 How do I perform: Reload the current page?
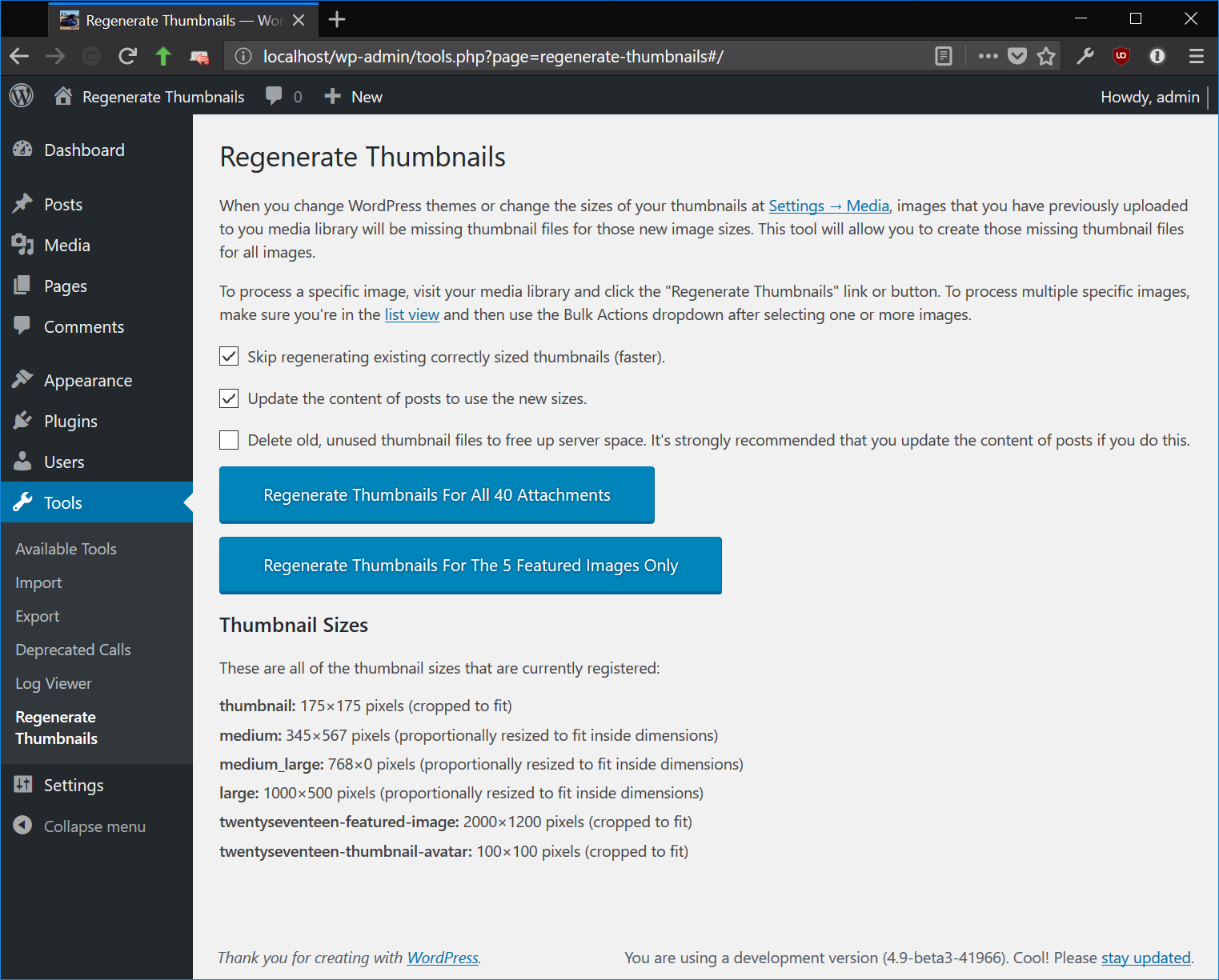tap(127, 56)
